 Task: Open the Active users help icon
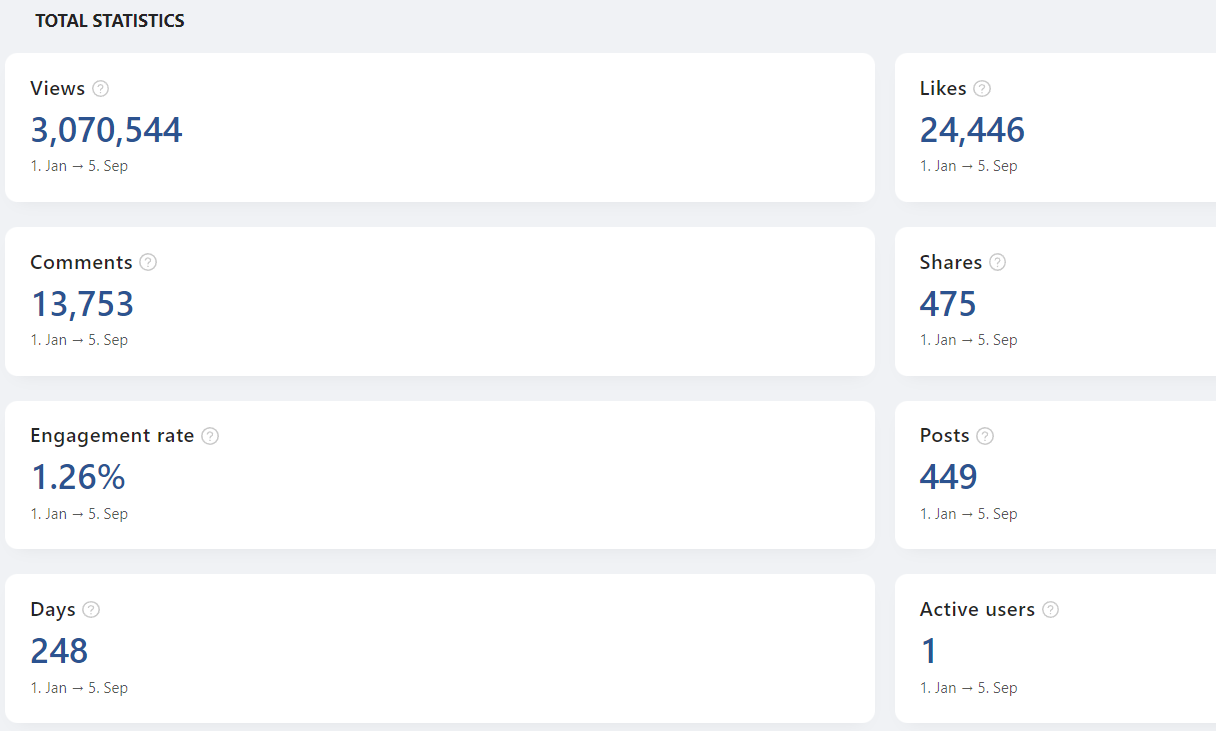[x=1050, y=610]
